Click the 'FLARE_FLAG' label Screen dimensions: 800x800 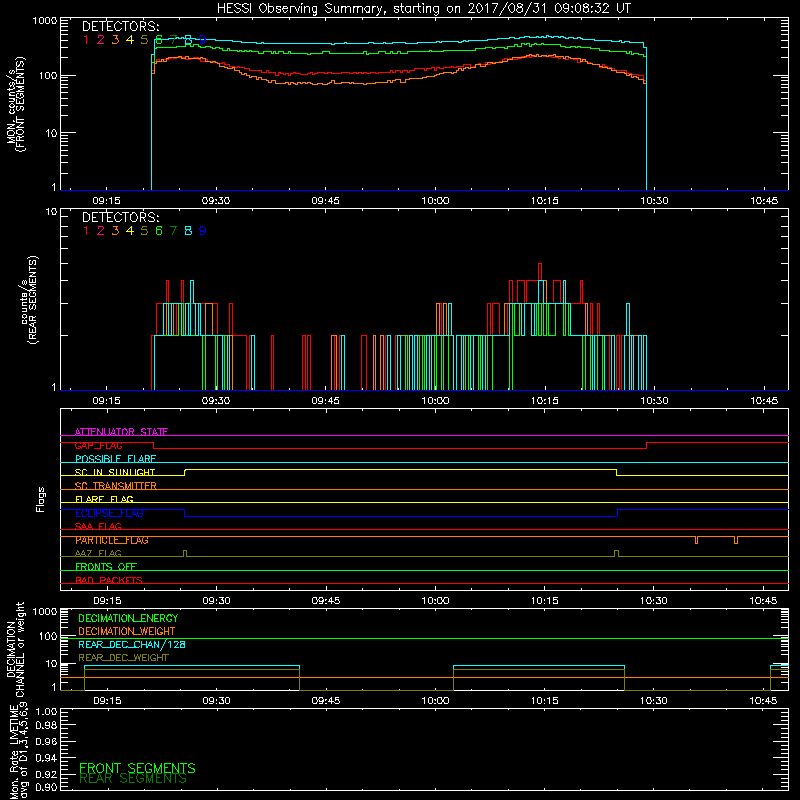[104, 499]
